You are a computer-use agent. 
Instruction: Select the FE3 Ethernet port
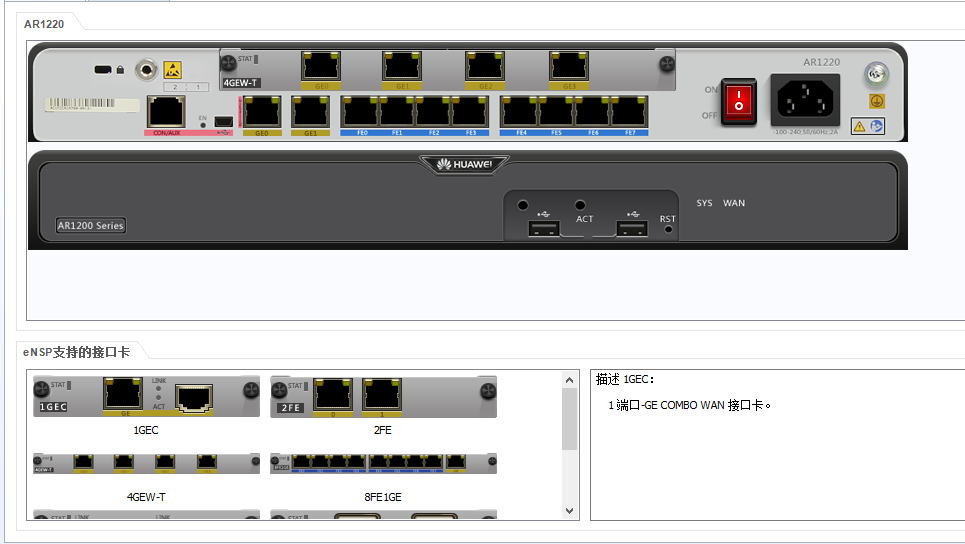point(470,112)
